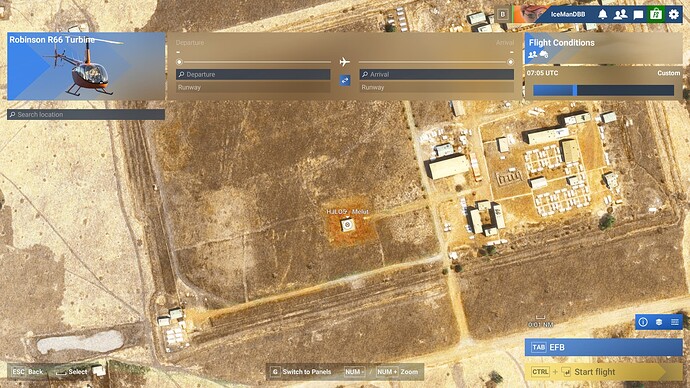690x388 pixels.
Task: Open the notifications bell
Action: [x=602, y=15]
